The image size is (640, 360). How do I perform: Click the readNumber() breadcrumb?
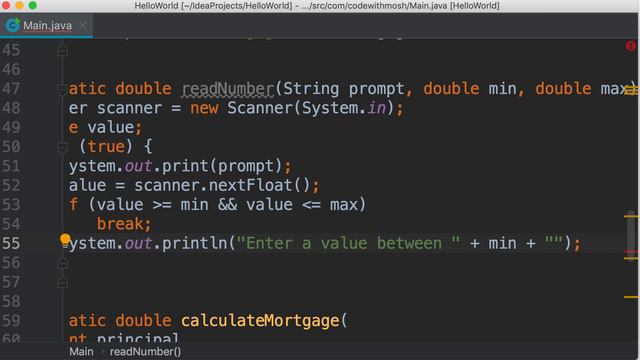pos(145,351)
